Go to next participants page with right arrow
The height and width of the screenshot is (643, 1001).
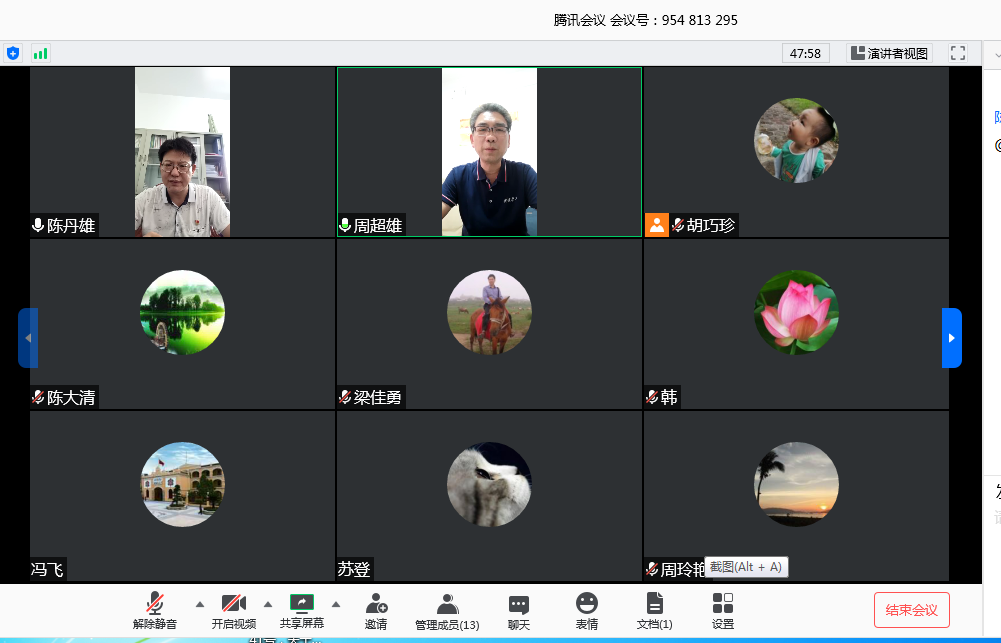[951, 338]
